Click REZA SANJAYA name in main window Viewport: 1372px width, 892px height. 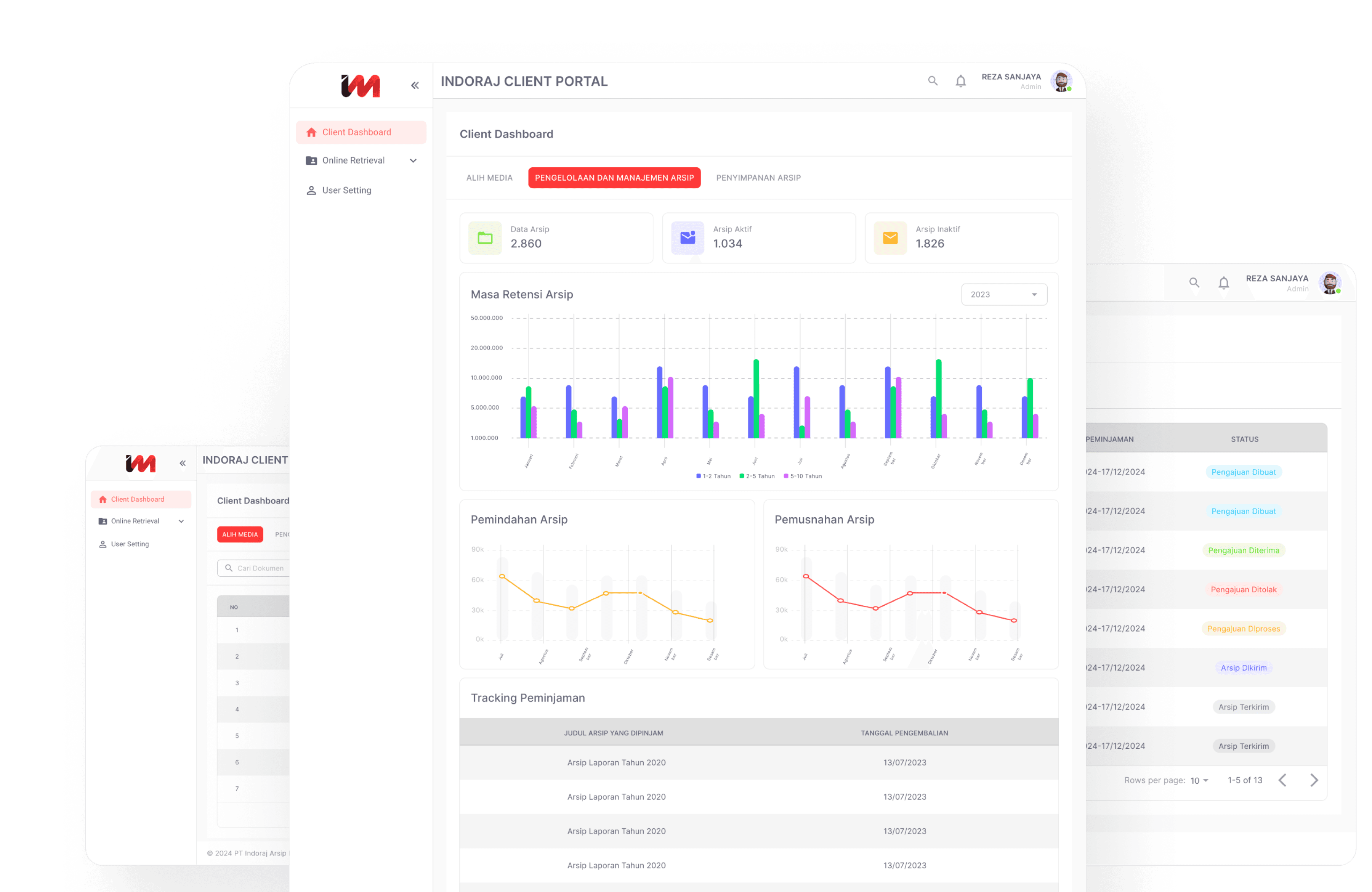point(1011,77)
